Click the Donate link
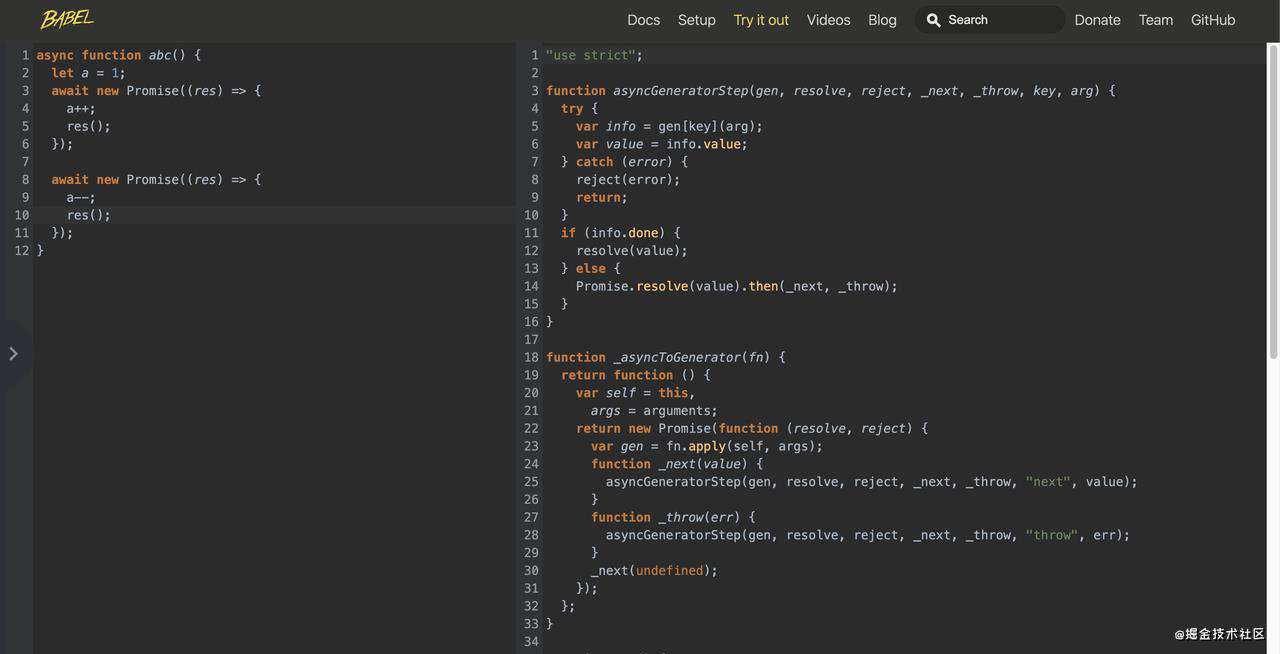This screenshot has width=1280, height=654. 1098,20
